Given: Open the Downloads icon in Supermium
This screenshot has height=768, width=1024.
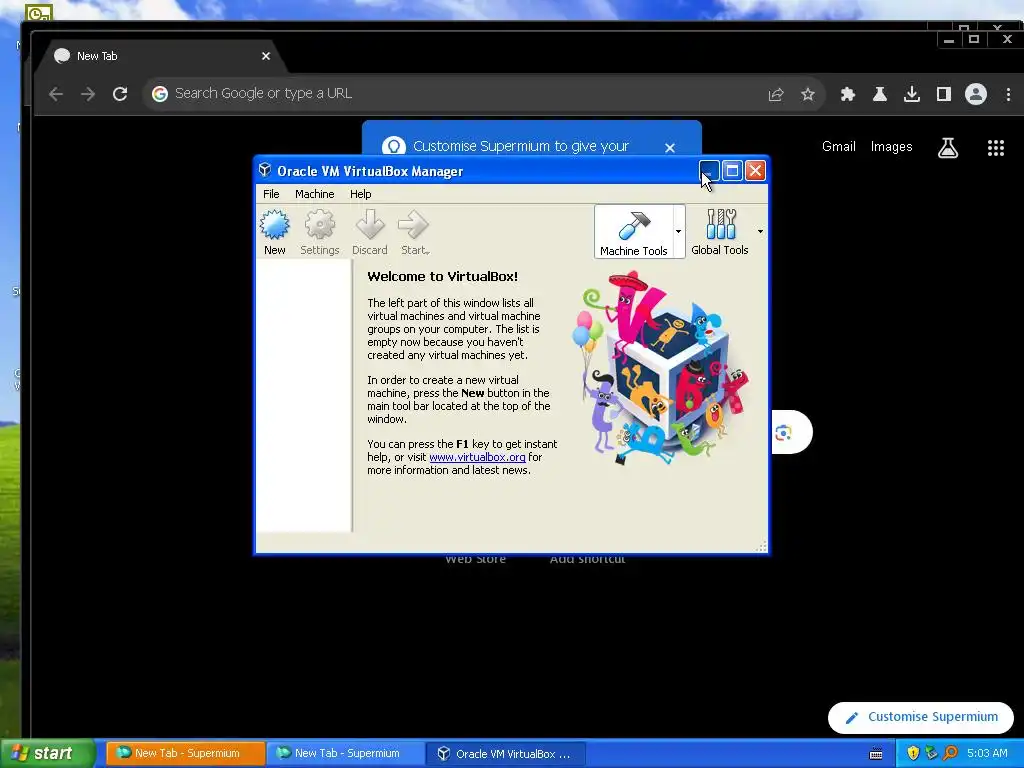Looking at the screenshot, I should point(912,95).
